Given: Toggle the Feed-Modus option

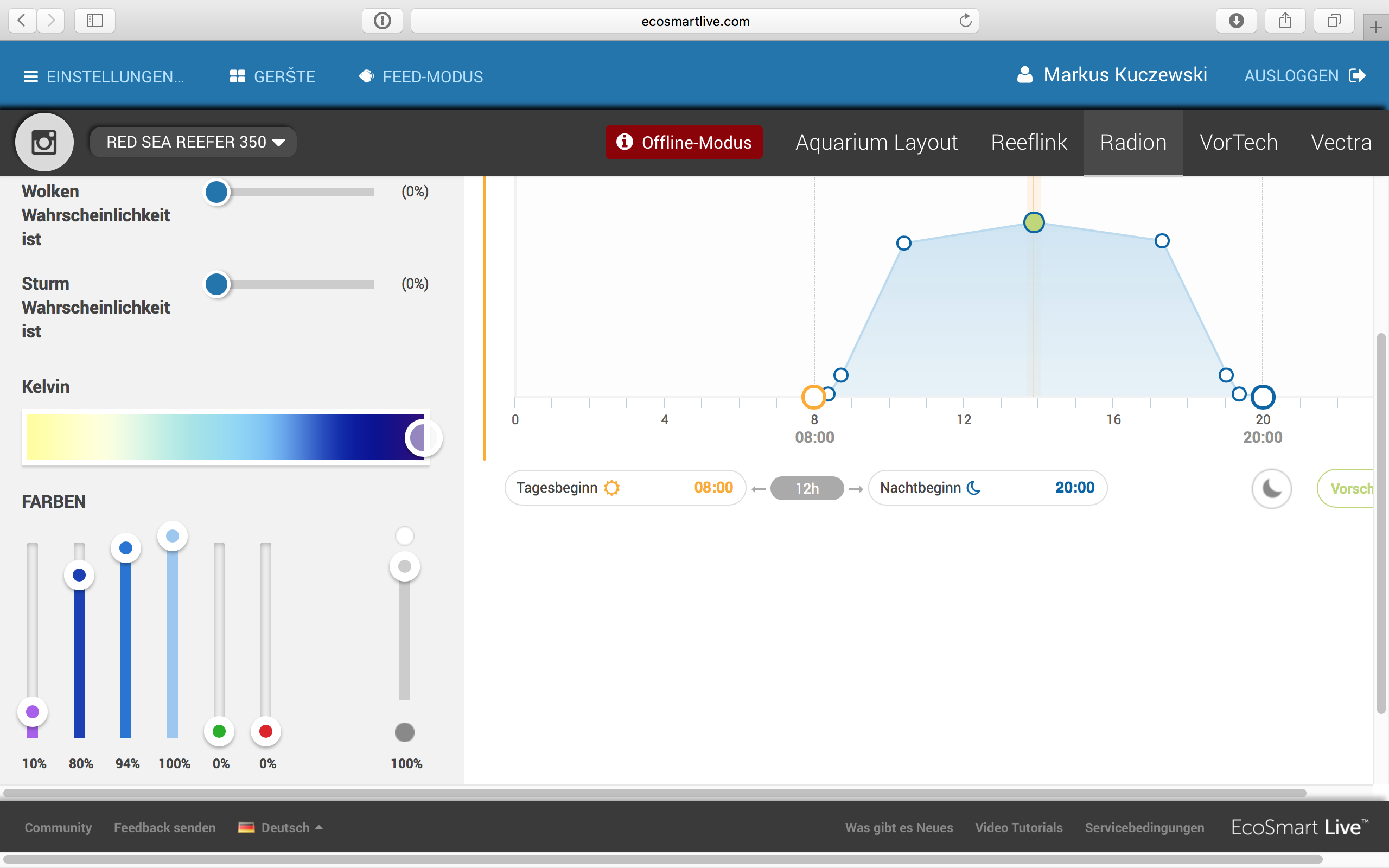Looking at the screenshot, I should (420, 76).
